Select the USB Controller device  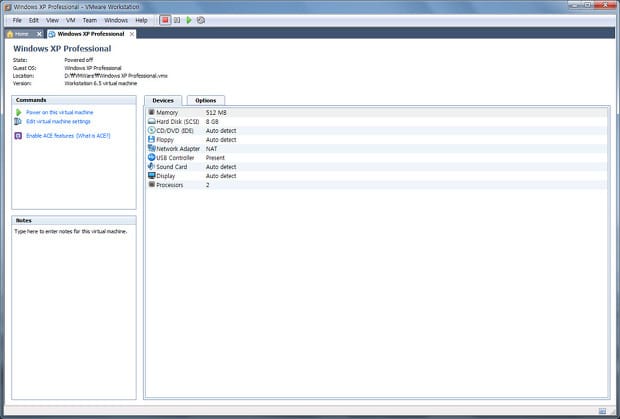point(175,157)
